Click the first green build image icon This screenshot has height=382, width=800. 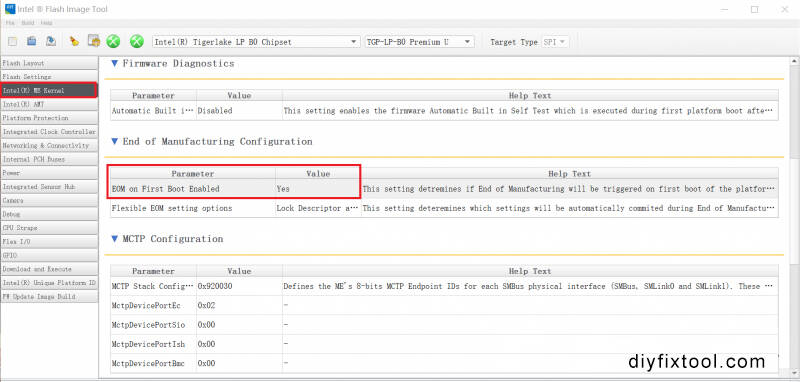click(113, 41)
